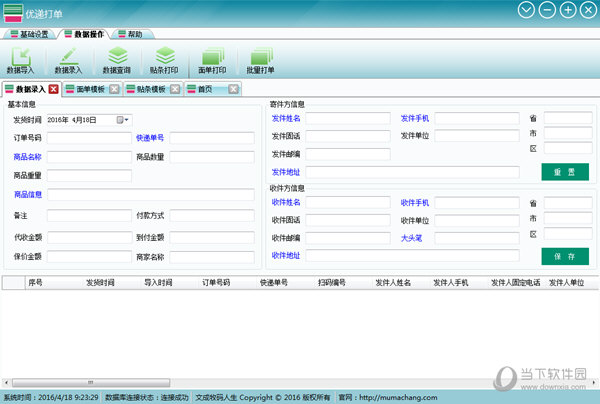Image resolution: width=600 pixels, height=404 pixels.
Task: Select the 数据录入 toolbar icon
Action: [68, 60]
